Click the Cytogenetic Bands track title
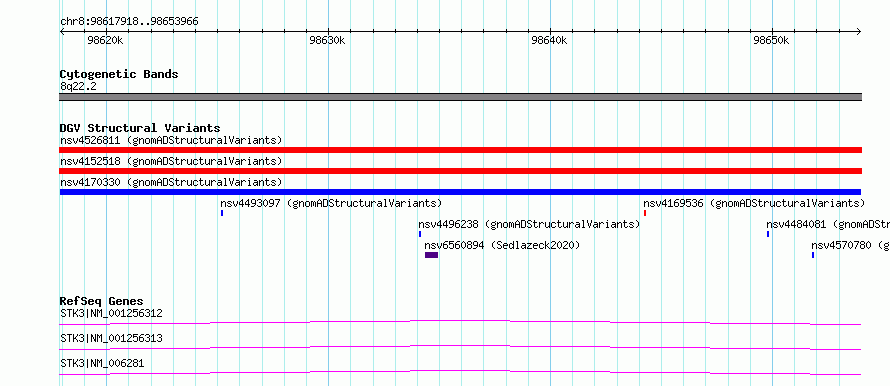 119,74
